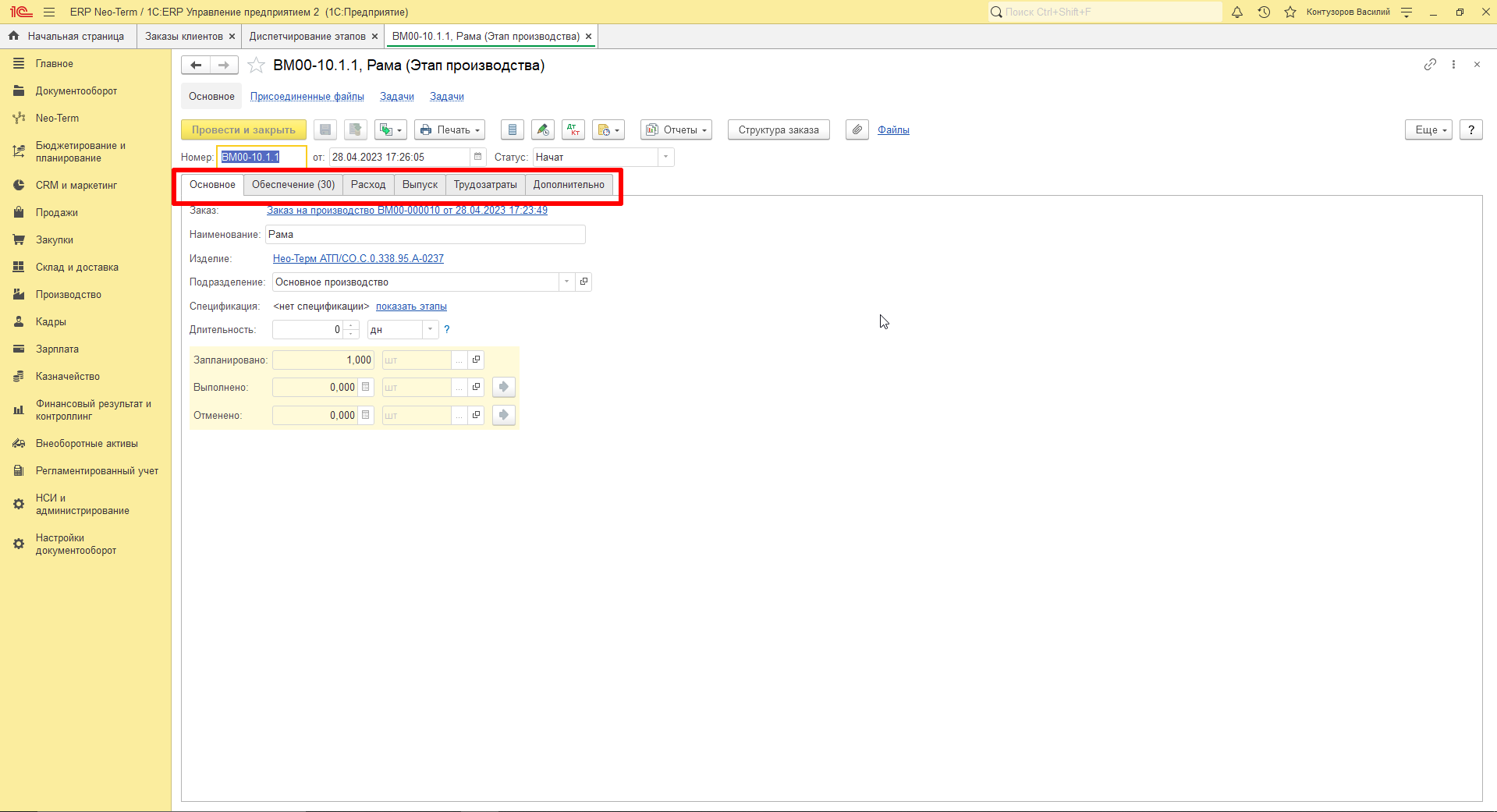Screen dimensions: 1497x812
Task: Open the Подразделение record open icon
Action: coord(584,282)
